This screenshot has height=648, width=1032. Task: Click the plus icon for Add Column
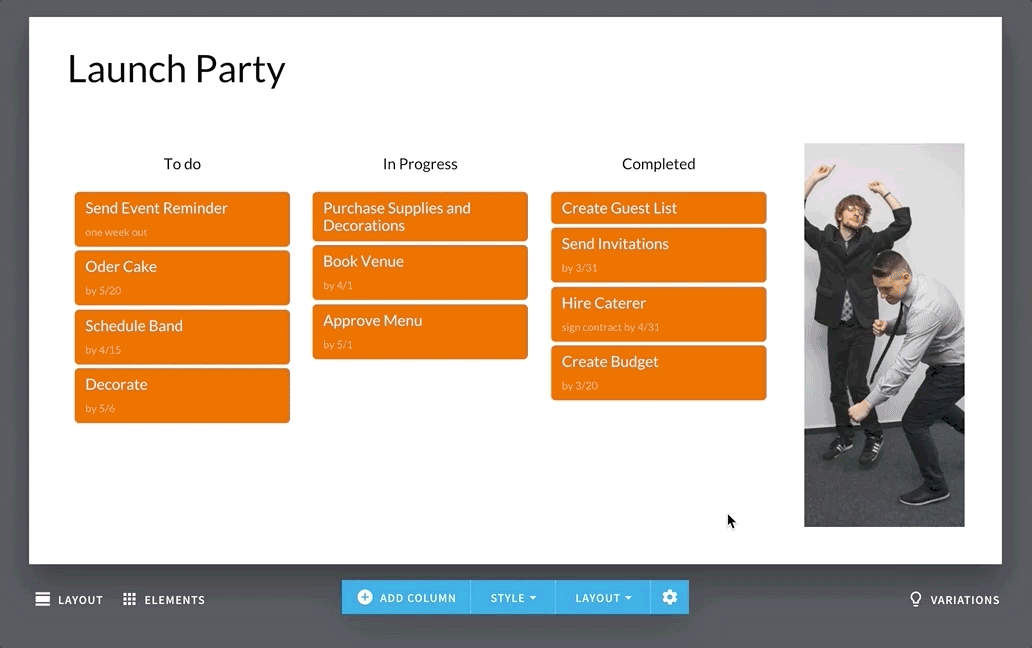365,597
